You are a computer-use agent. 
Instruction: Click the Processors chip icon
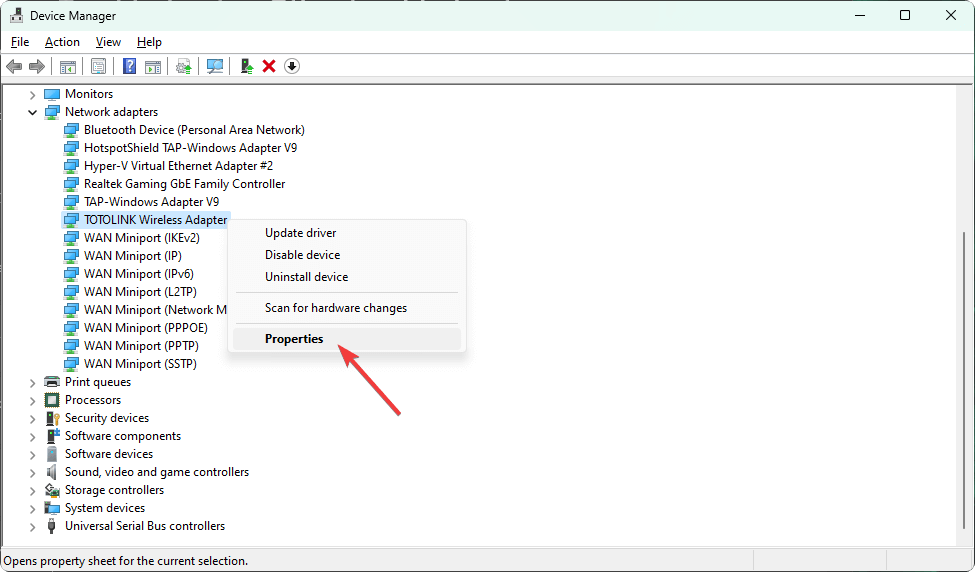(x=52, y=400)
